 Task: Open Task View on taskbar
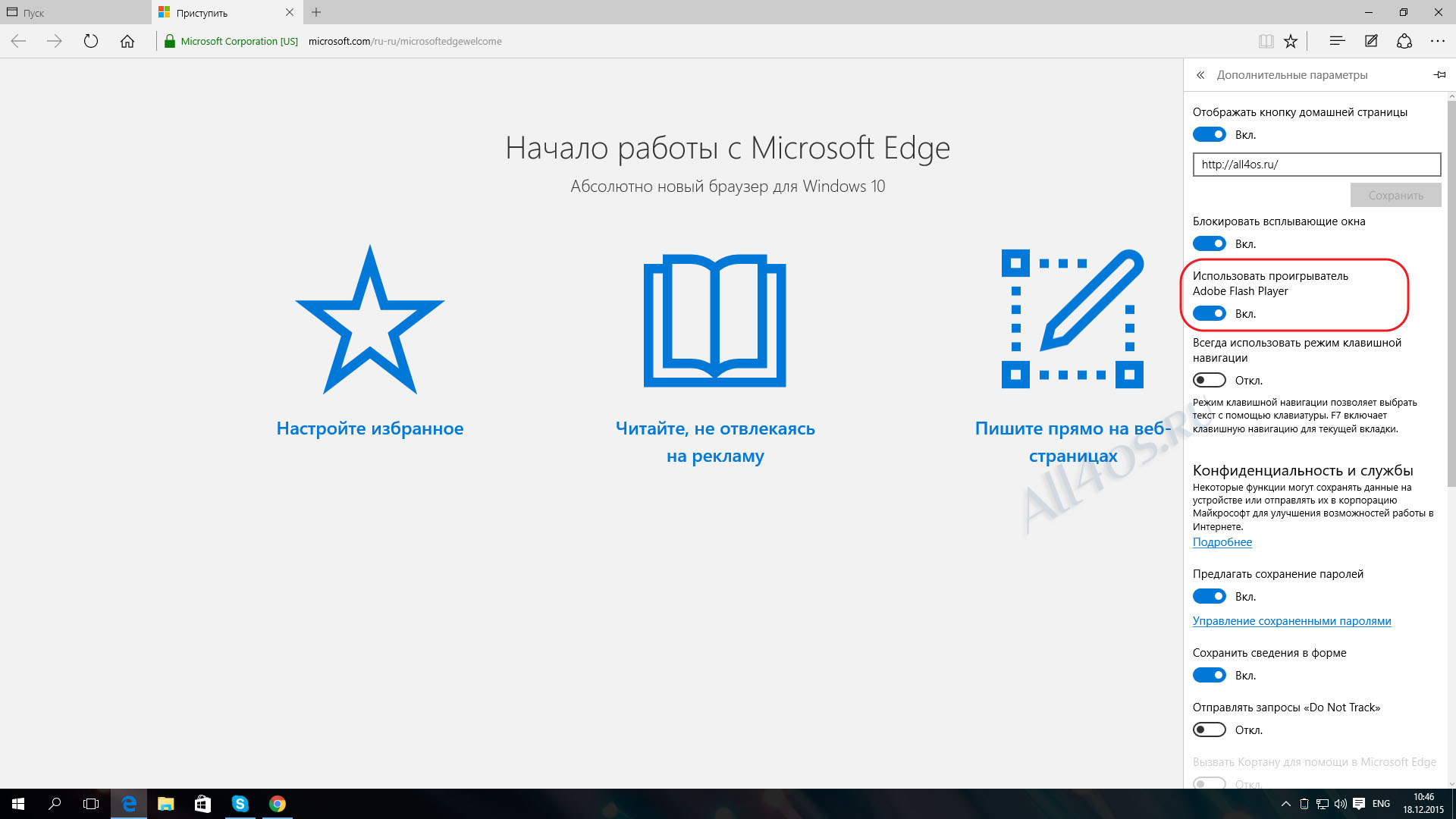tap(91, 804)
